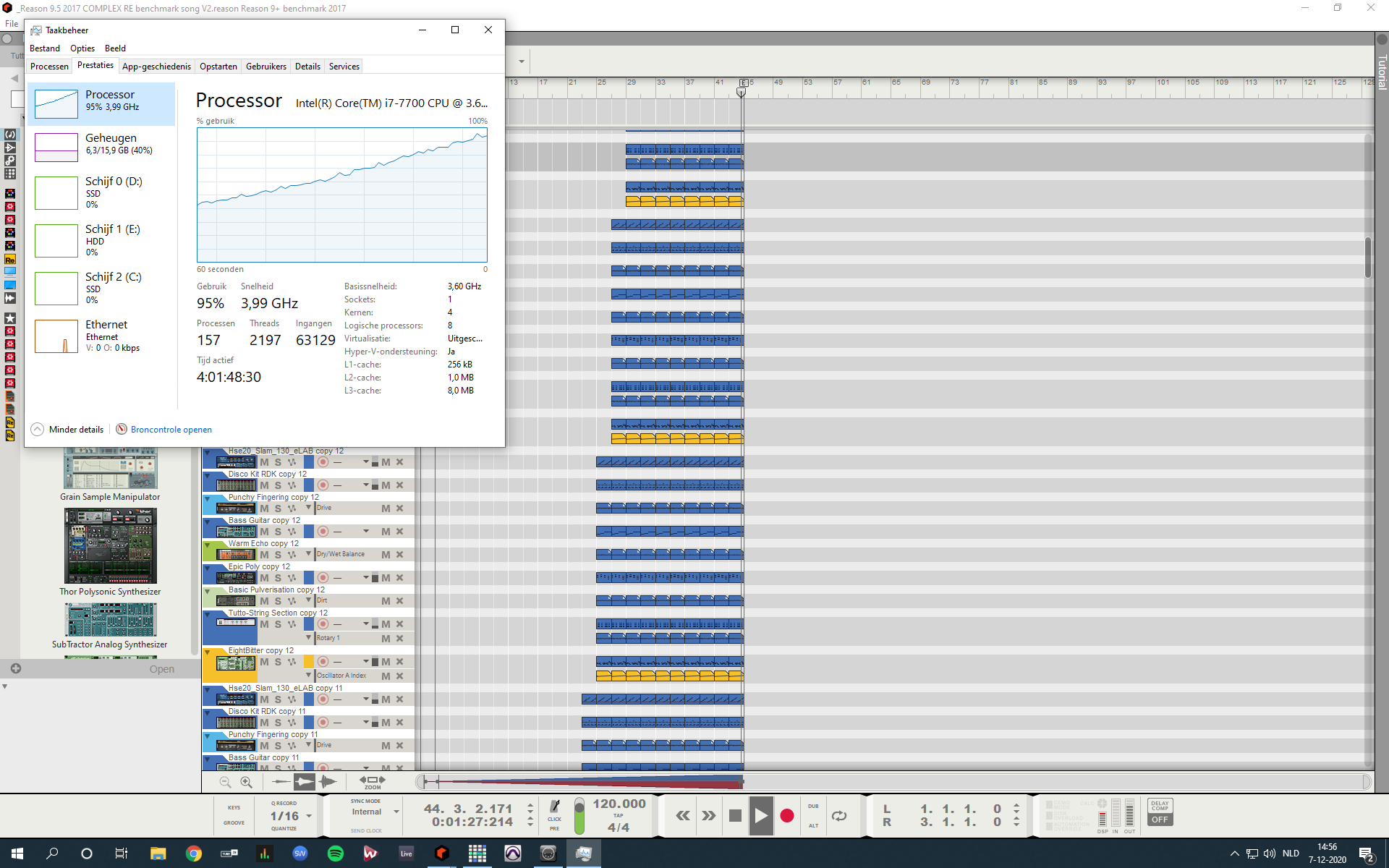Screen dimensions: 1389x868
Task: Switch to the App-geschiedenis tab
Action: click(156, 67)
